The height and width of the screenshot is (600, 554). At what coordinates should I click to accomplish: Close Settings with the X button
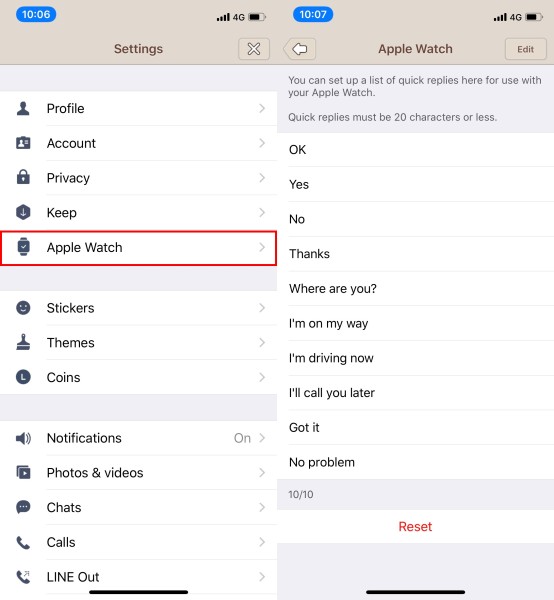click(254, 49)
